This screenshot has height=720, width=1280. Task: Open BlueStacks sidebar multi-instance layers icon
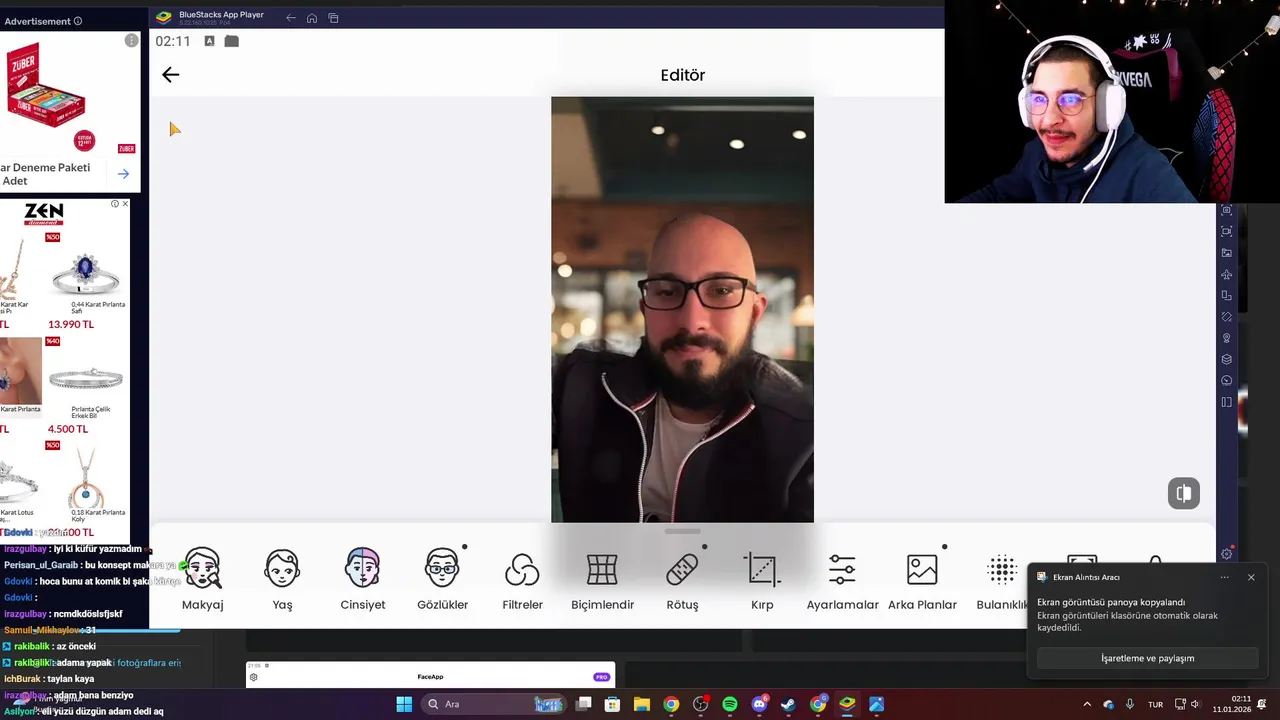coord(1227,359)
